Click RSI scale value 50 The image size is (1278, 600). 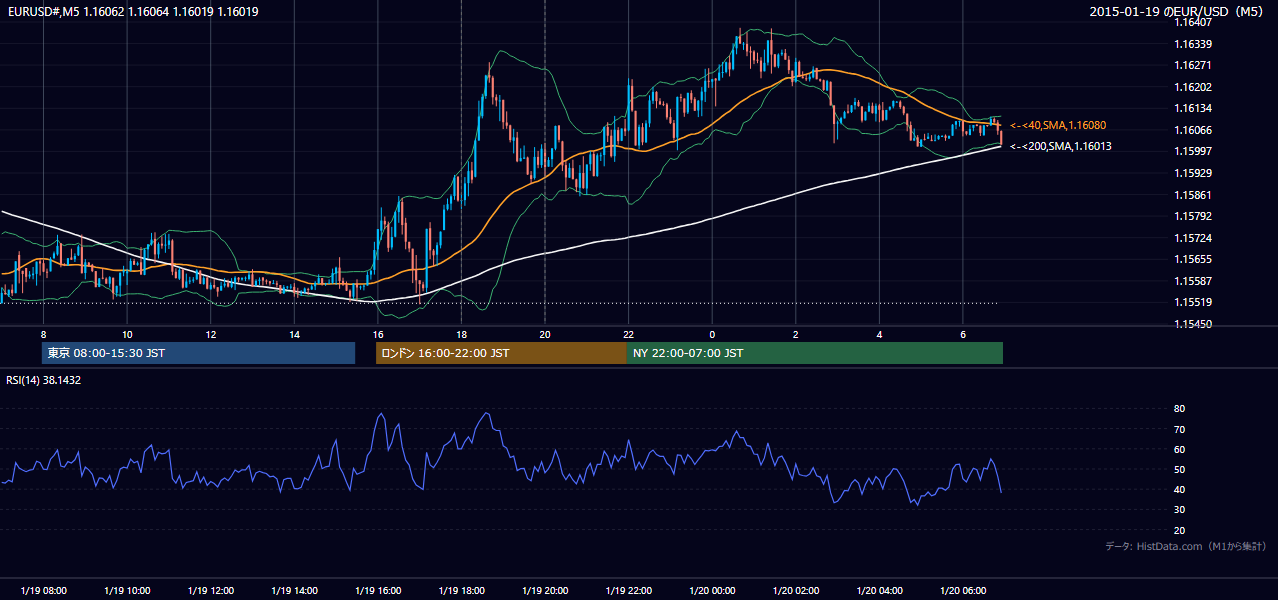click(1180, 469)
